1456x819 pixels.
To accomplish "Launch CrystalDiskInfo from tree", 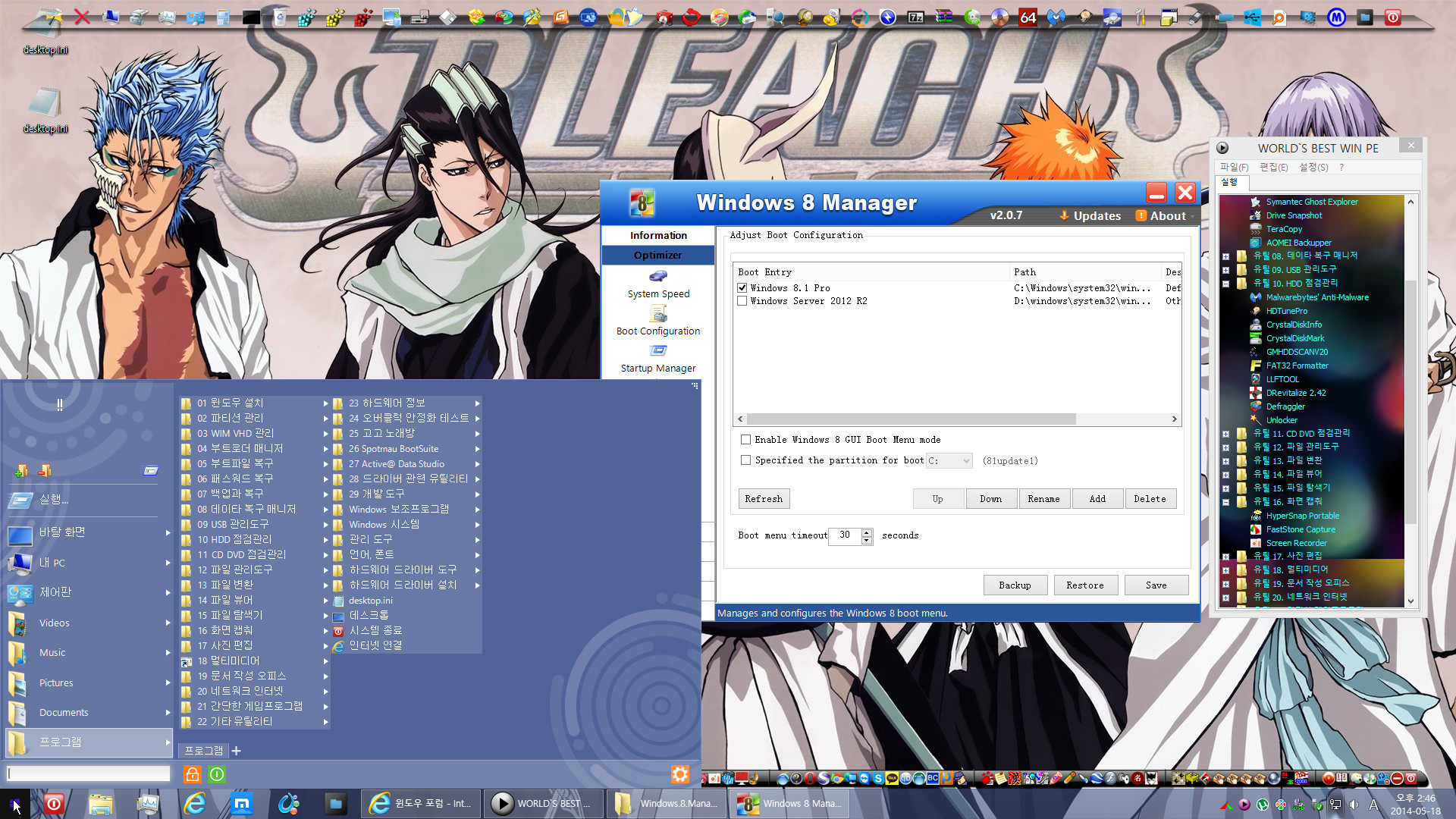I will point(1293,325).
